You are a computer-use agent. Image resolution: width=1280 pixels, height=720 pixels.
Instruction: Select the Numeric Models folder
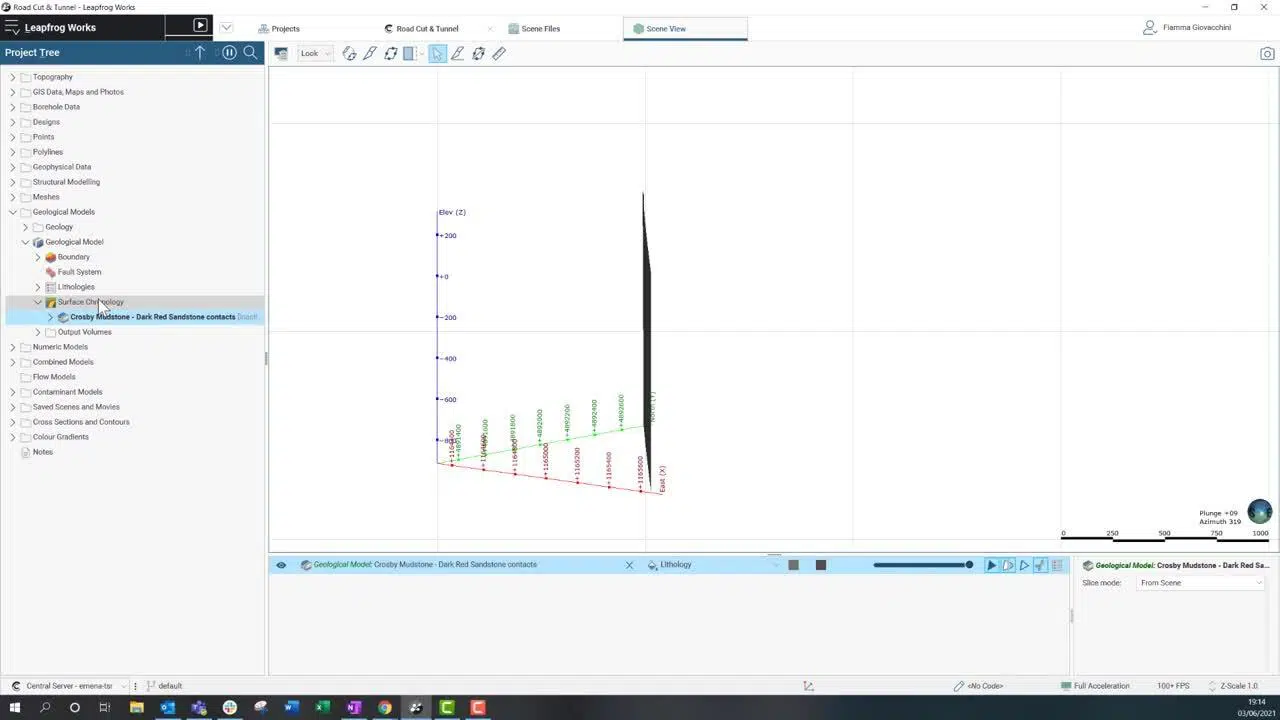(60, 347)
